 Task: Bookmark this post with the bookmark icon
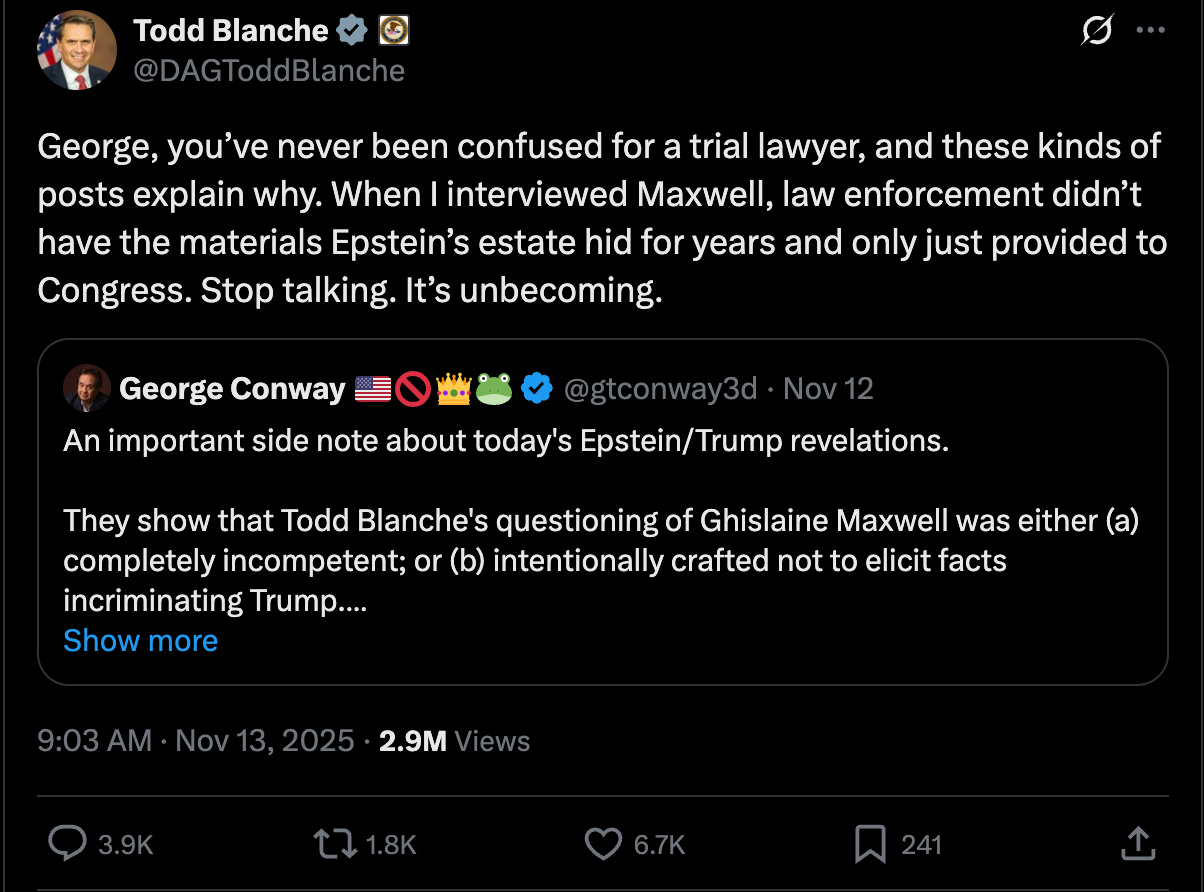pyautogui.click(x=868, y=844)
